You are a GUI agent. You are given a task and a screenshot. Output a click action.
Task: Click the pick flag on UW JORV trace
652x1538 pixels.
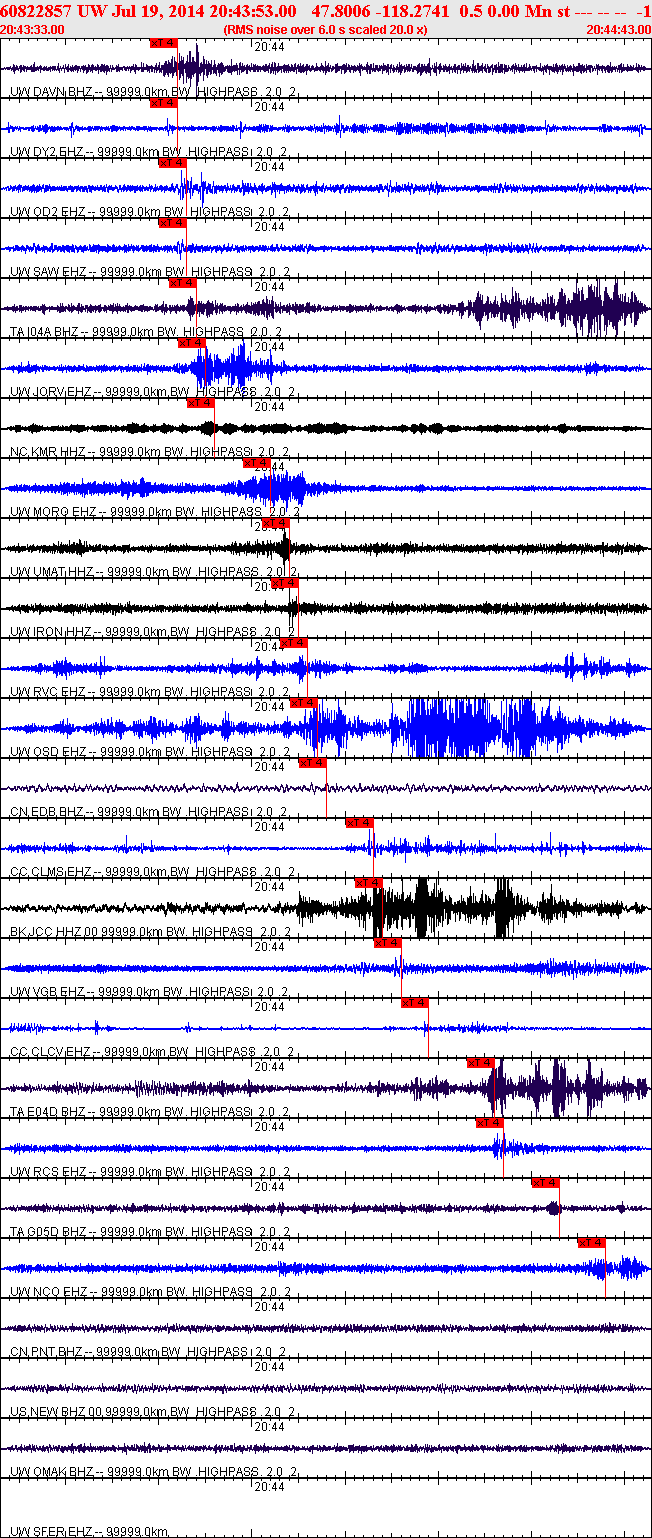coord(191,343)
